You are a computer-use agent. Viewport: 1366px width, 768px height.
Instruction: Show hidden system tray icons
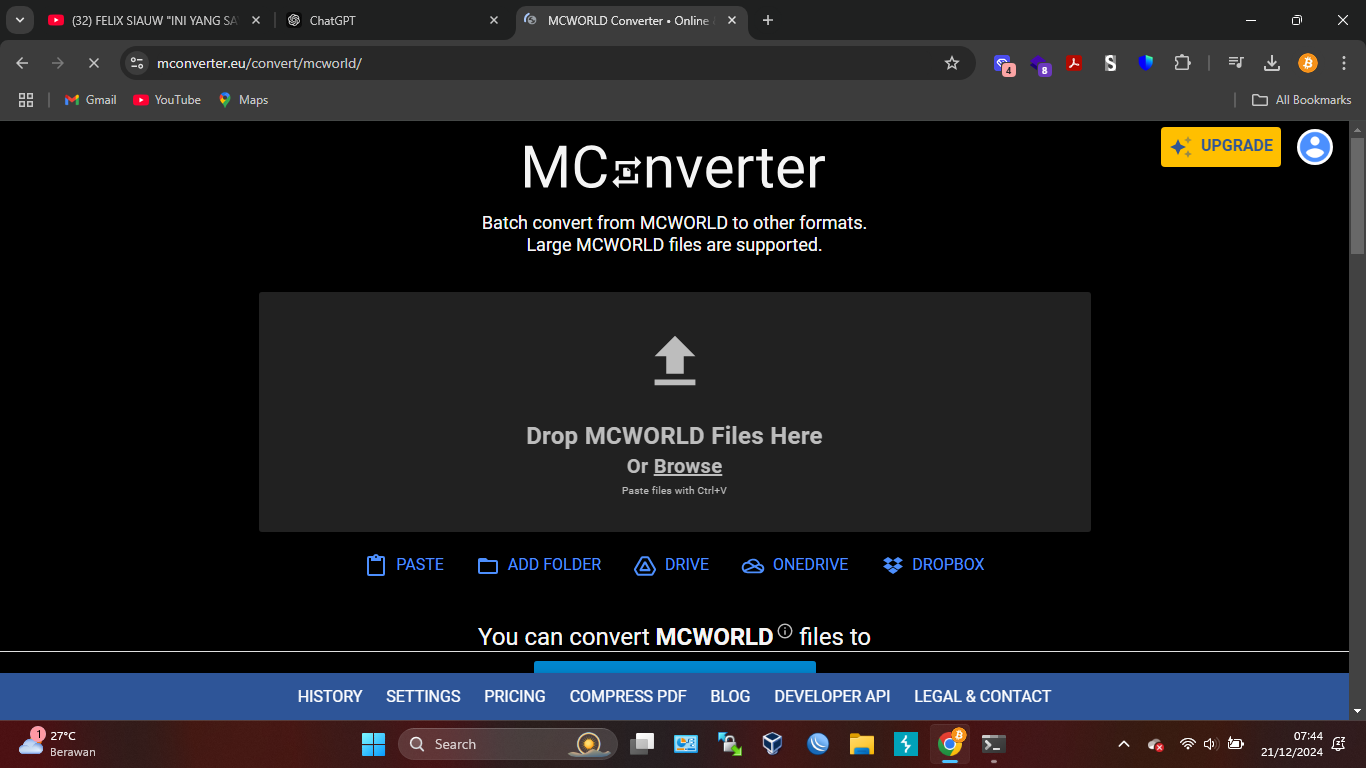pyautogui.click(x=1123, y=744)
